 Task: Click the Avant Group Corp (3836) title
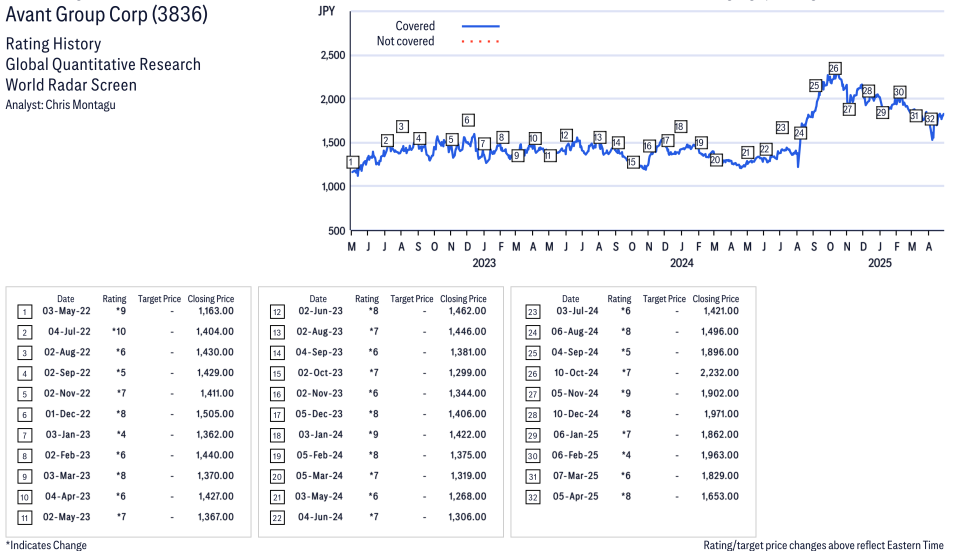point(107,13)
